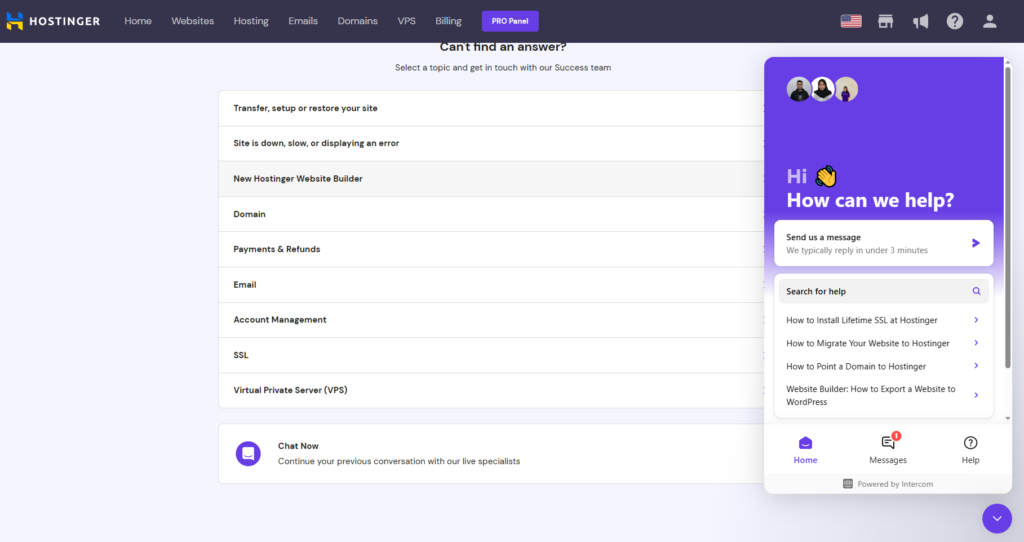1024x542 pixels.
Task: Open the language flag selector
Action: click(x=850, y=21)
